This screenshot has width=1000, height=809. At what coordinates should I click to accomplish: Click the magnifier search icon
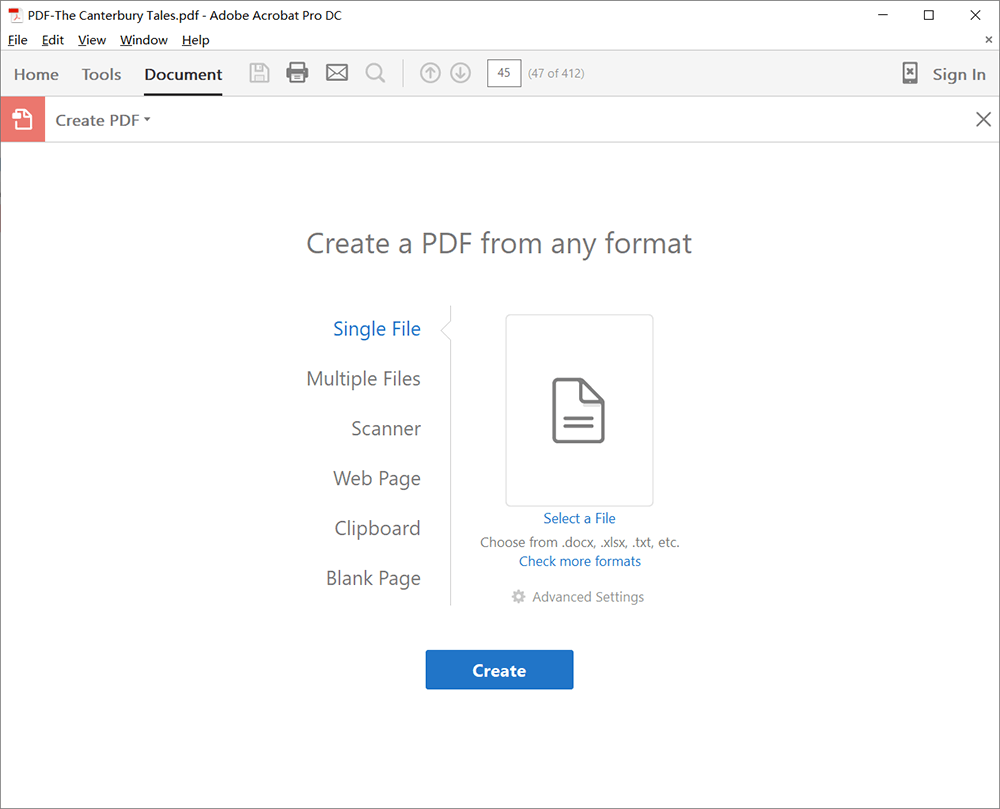pyautogui.click(x=375, y=73)
